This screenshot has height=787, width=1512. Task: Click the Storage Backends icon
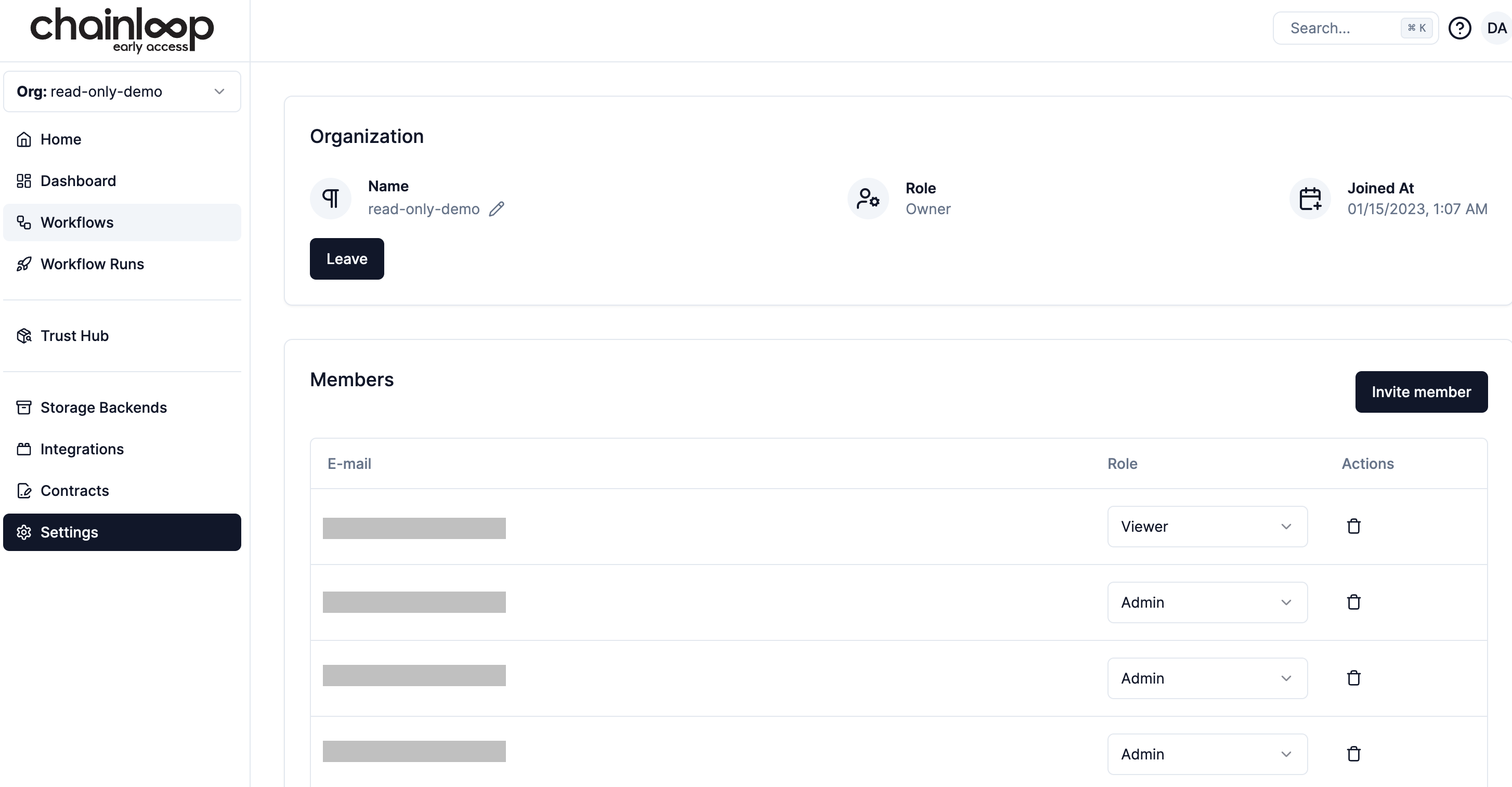pos(24,406)
